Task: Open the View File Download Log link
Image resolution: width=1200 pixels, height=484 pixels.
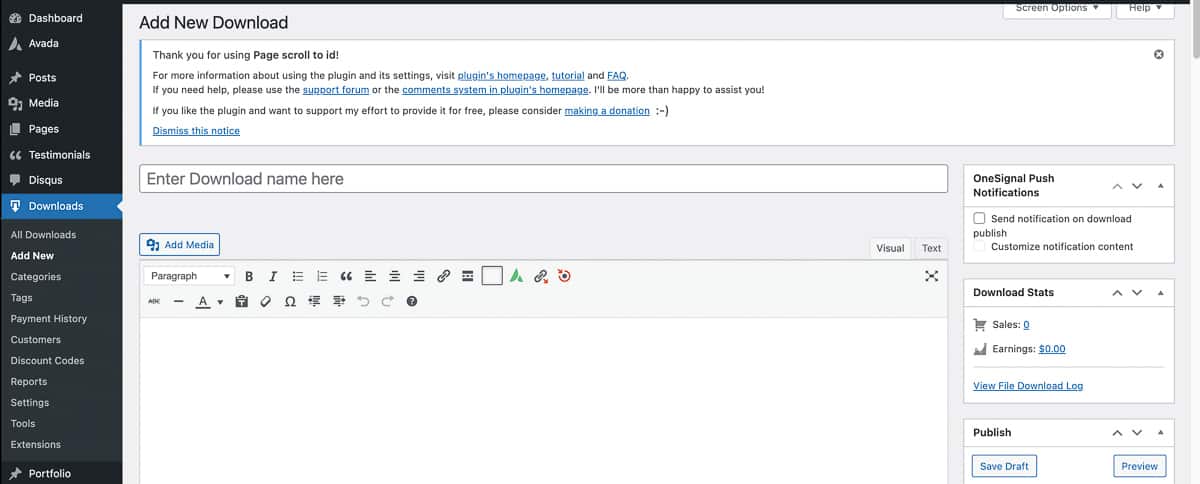Action: pos(1027,385)
